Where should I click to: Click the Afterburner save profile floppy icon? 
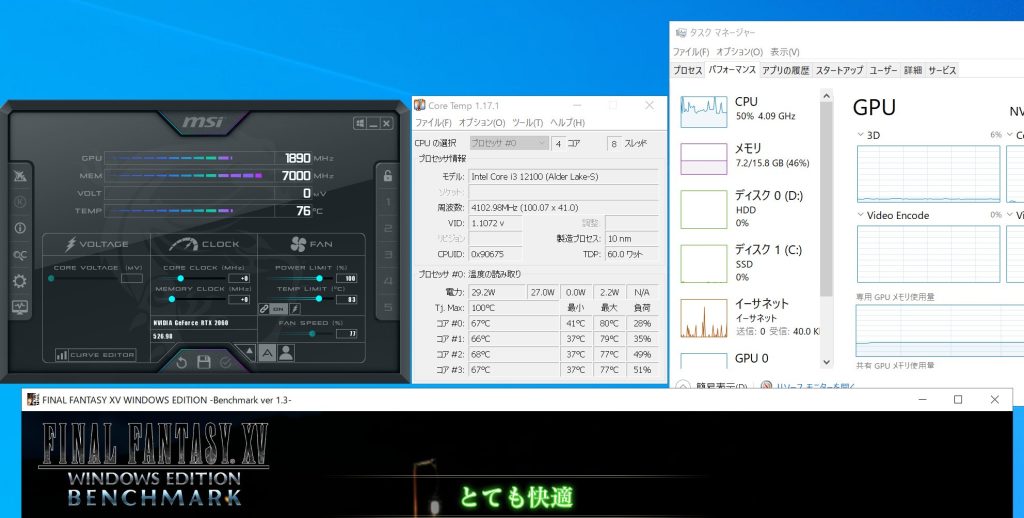pyautogui.click(x=204, y=362)
